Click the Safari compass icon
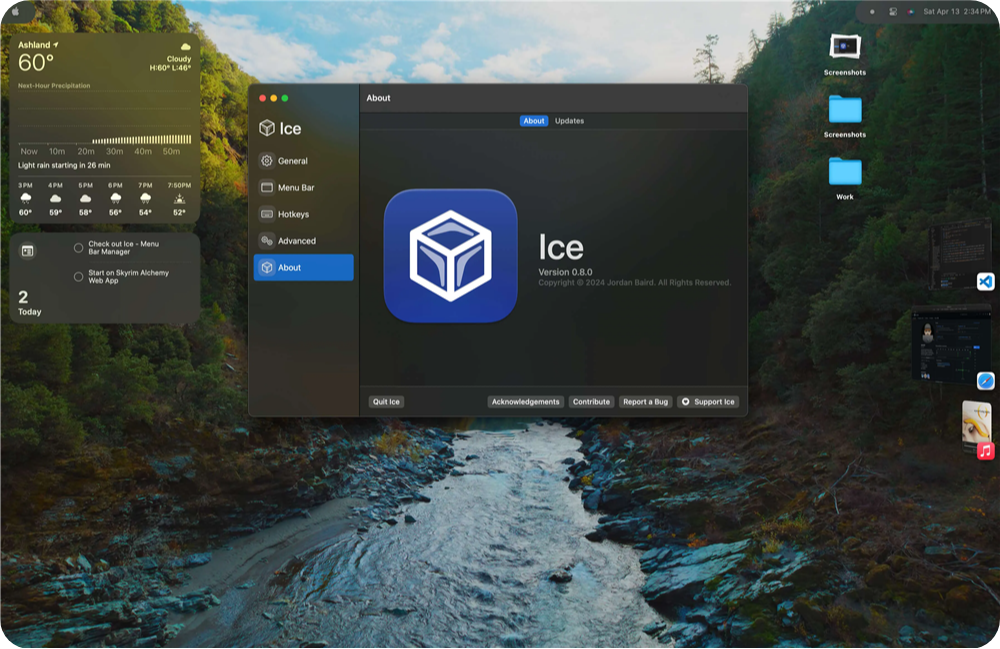 985,381
